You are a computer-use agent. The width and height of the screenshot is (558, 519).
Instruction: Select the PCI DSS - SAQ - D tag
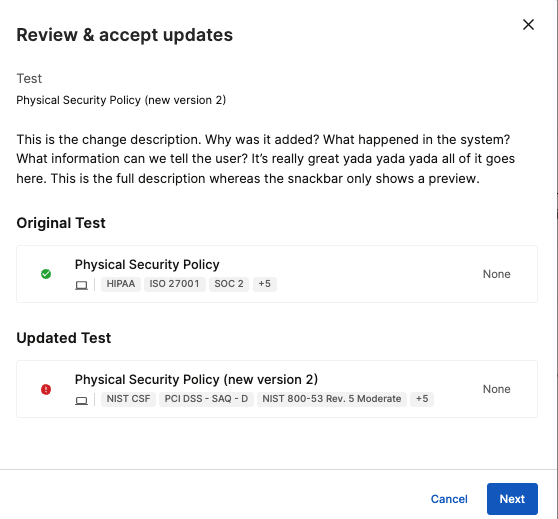(x=206, y=399)
